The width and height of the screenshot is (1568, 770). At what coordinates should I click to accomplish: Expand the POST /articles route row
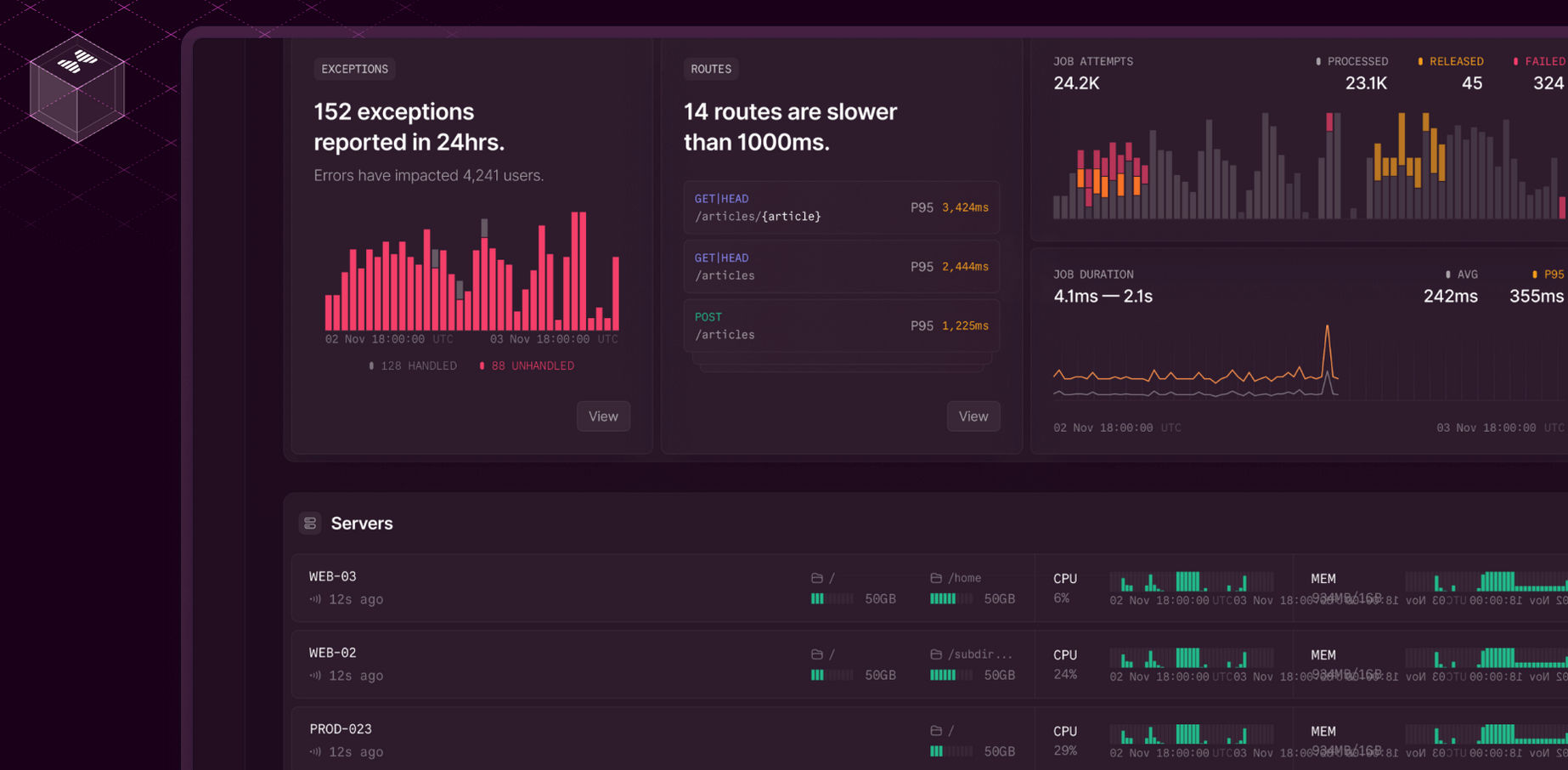[x=841, y=326]
